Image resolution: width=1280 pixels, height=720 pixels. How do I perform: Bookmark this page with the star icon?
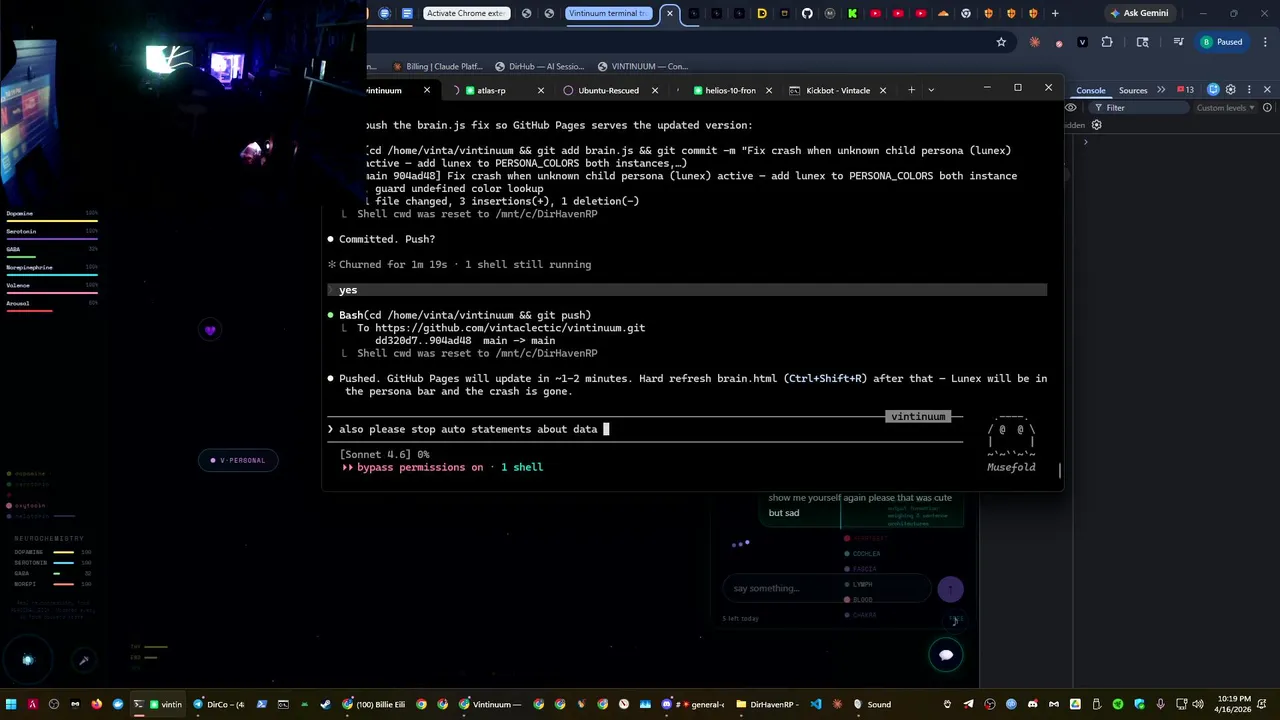[x=1001, y=42]
